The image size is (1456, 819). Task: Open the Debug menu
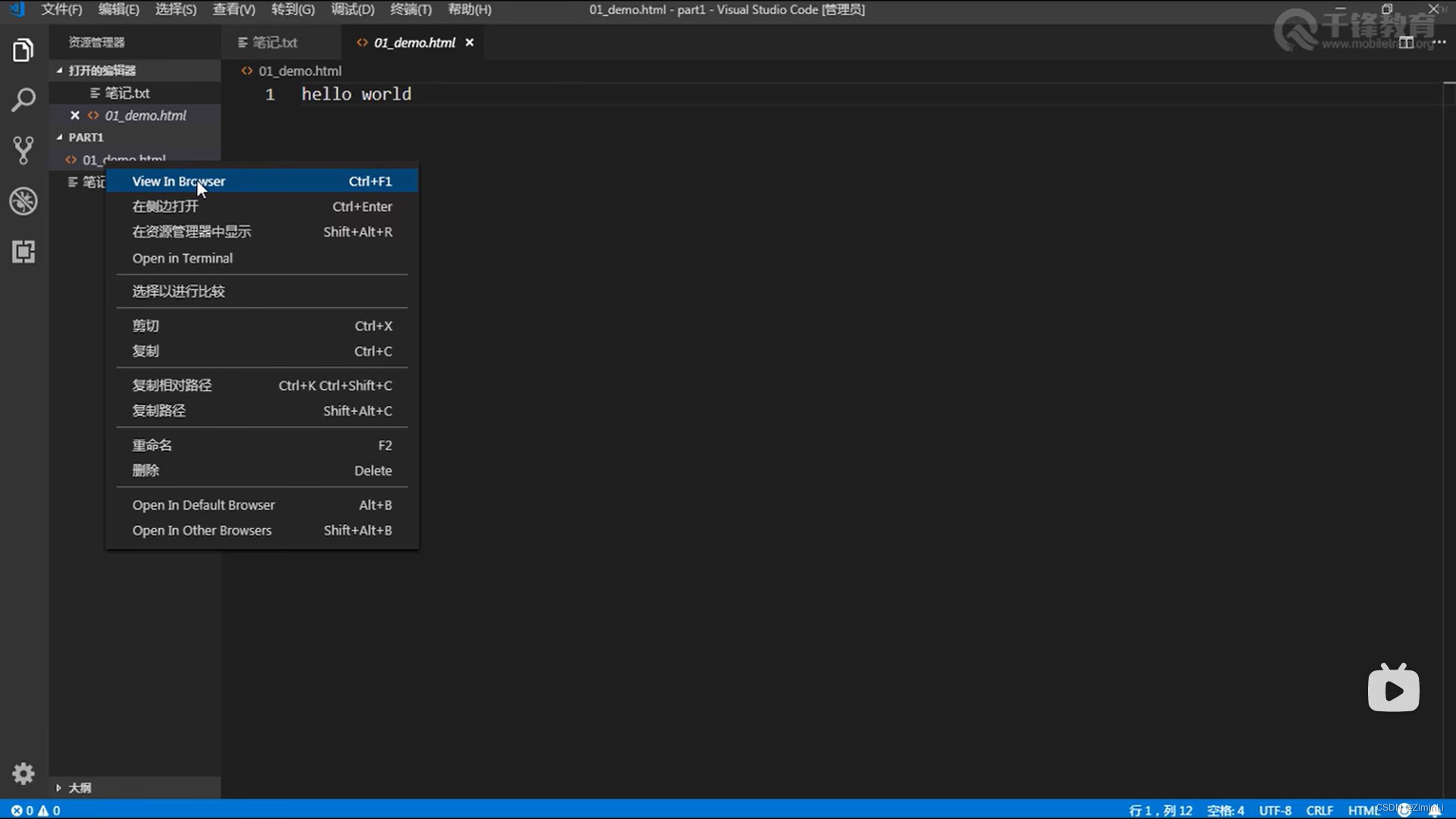353,10
